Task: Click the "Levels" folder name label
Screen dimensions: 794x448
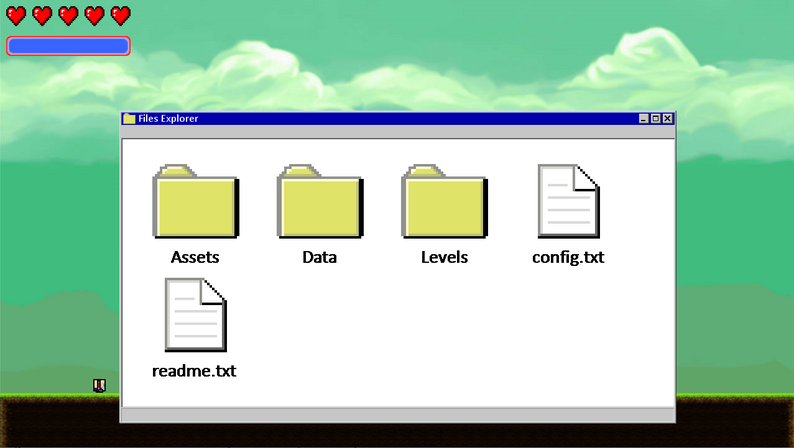Action: pyautogui.click(x=444, y=257)
